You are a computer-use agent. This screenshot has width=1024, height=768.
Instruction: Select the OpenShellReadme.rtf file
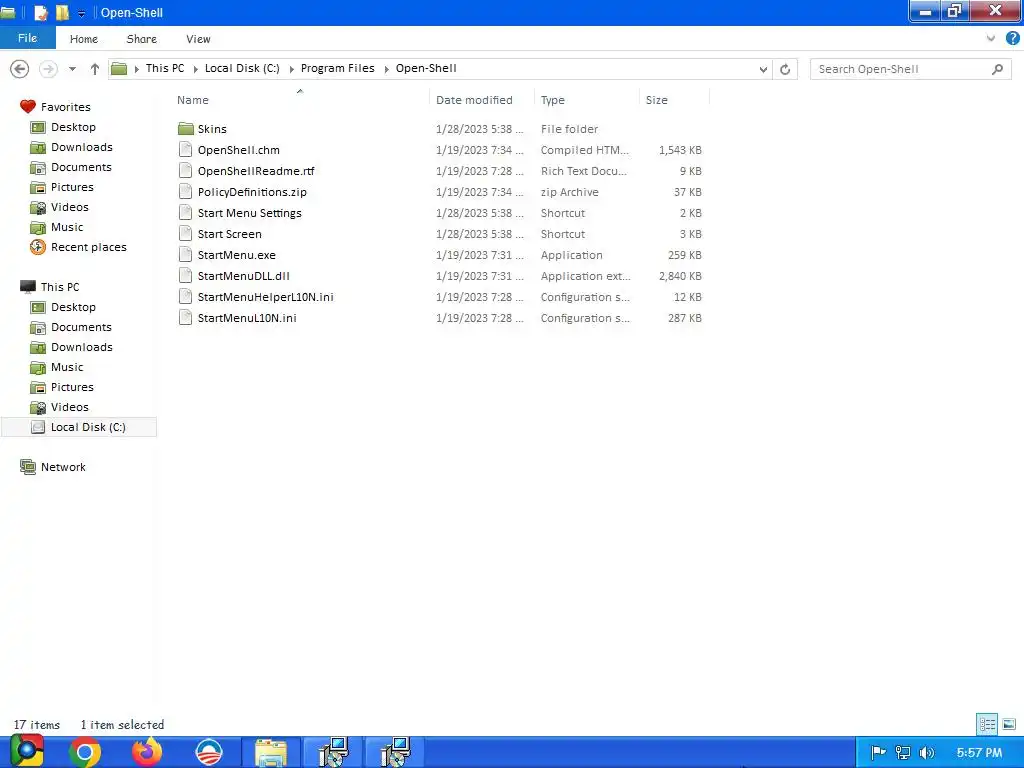tap(255, 170)
